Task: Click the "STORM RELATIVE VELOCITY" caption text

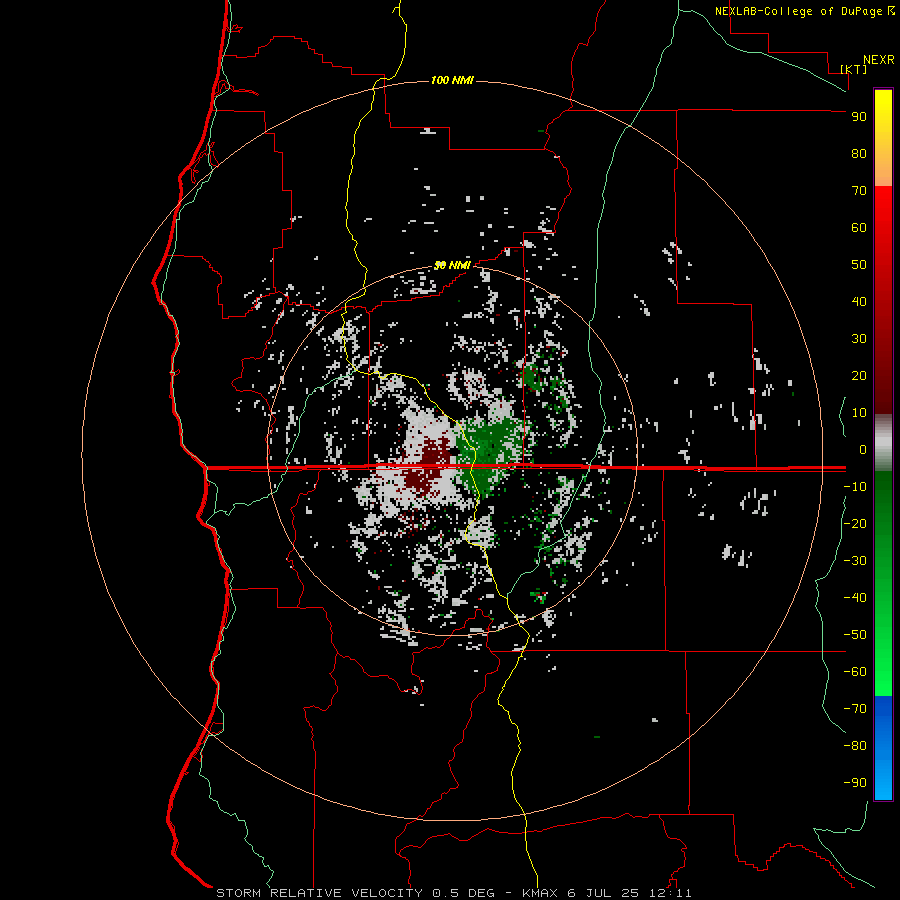Action: (319, 893)
